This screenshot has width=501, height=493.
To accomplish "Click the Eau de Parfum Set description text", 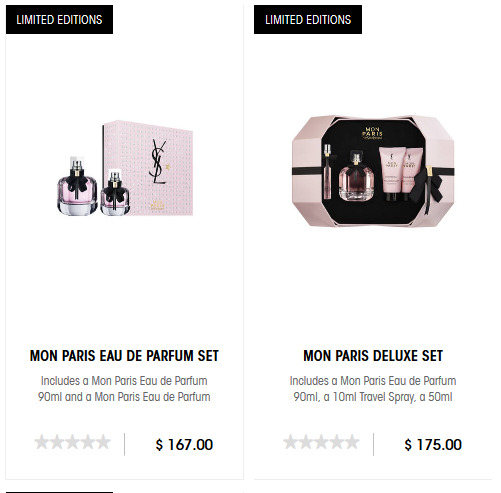I will (124, 389).
